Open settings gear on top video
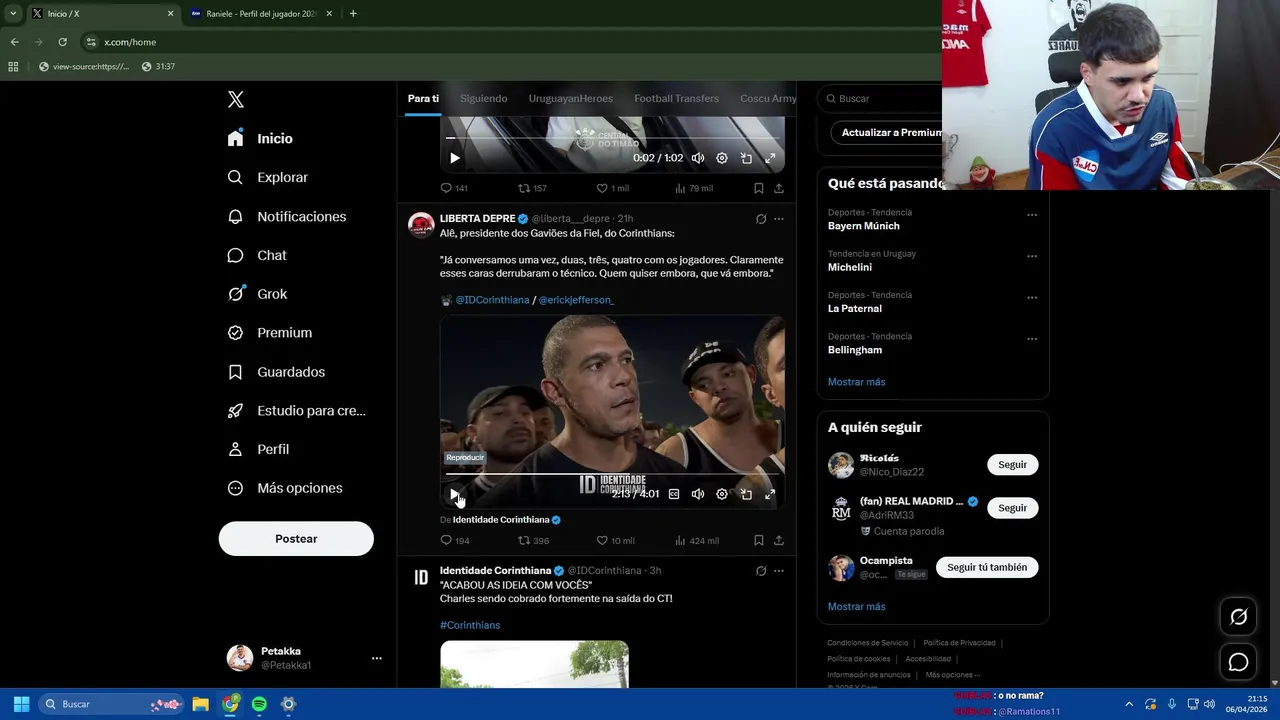The image size is (1280, 720). pyautogui.click(x=722, y=158)
